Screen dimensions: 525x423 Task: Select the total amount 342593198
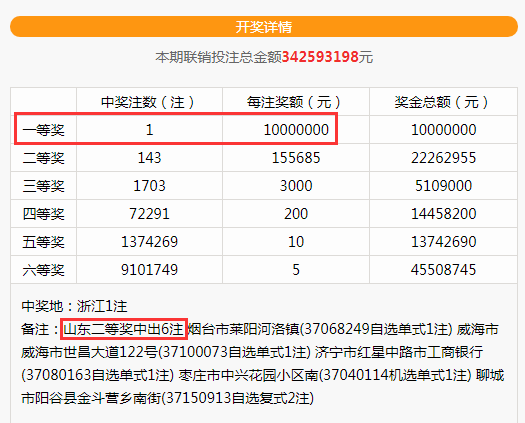click(x=320, y=57)
